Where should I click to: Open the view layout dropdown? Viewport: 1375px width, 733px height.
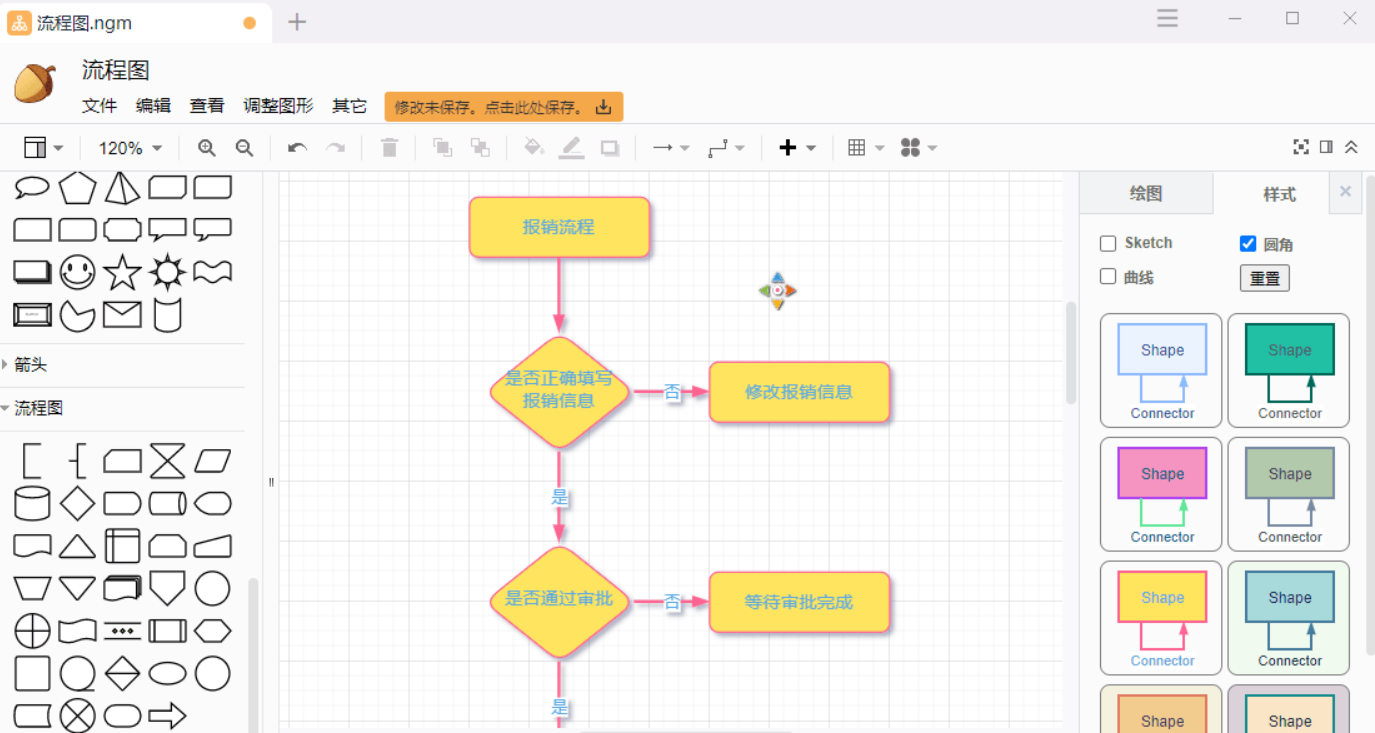(x=43, y=148)
